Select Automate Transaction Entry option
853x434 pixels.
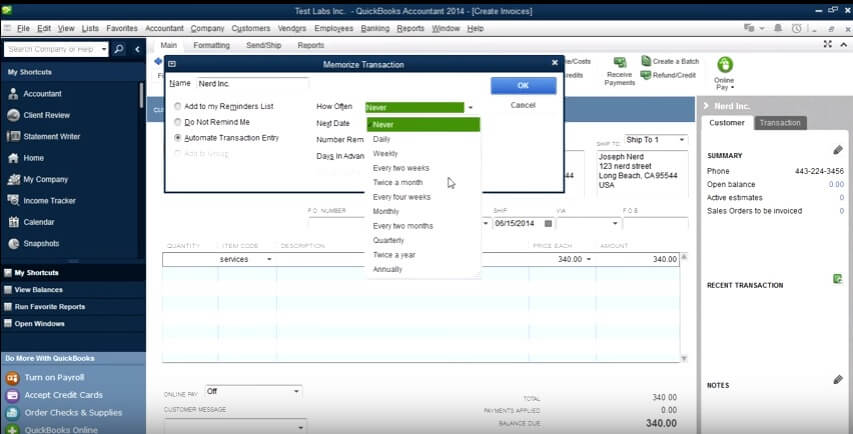[x=177, y=138]
